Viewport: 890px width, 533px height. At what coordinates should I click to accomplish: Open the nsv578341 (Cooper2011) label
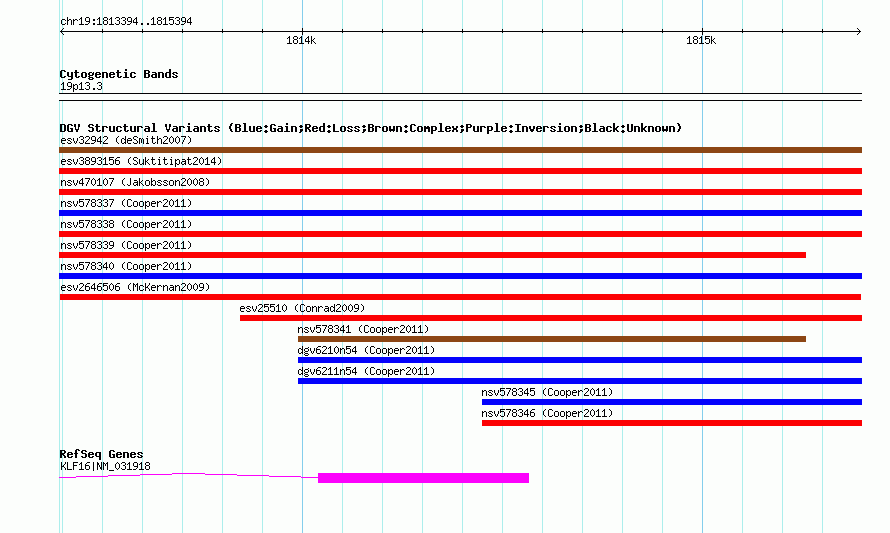(363, 329)
